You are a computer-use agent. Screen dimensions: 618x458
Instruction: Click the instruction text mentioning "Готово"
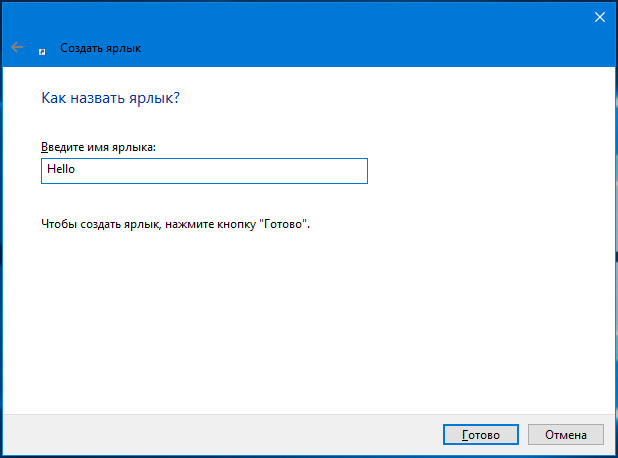pyautogui.click(x=175, y=224)
